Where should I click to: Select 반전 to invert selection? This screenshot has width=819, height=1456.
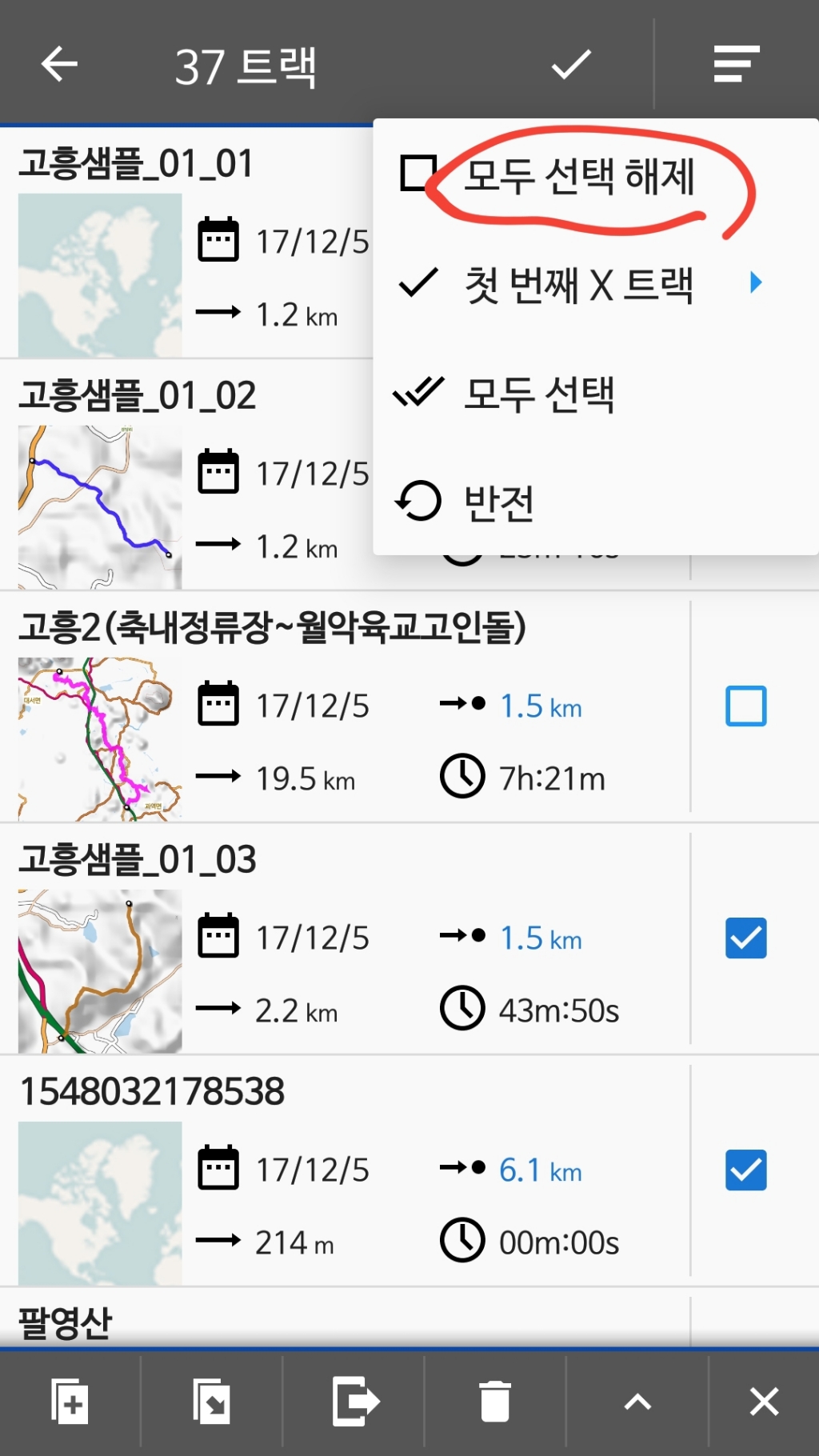(499, 502)
